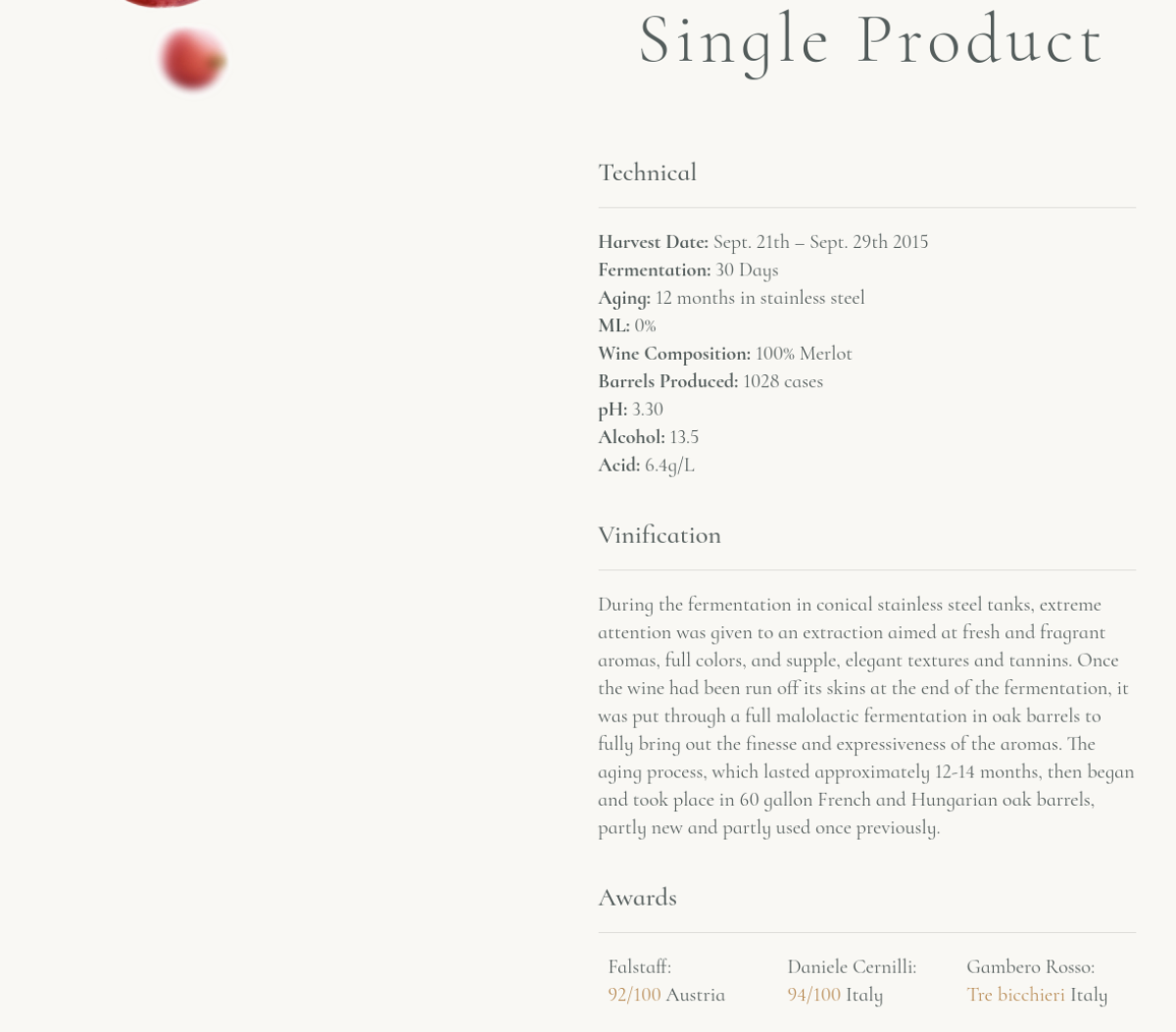Screen dimensions: 1176x1032
Task: Click the Acid 6.4g/L line
Action: [646, 466]
